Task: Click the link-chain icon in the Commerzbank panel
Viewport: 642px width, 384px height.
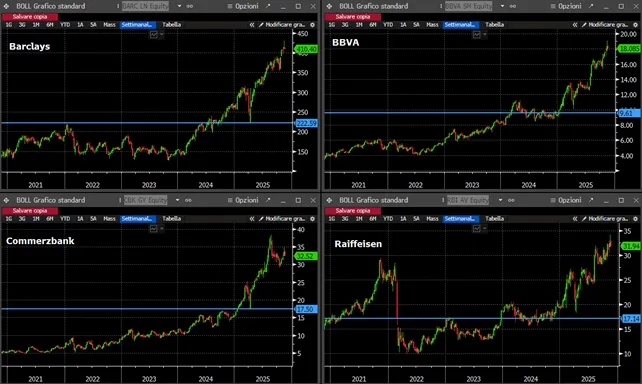Action: click(x=188, y=200)
